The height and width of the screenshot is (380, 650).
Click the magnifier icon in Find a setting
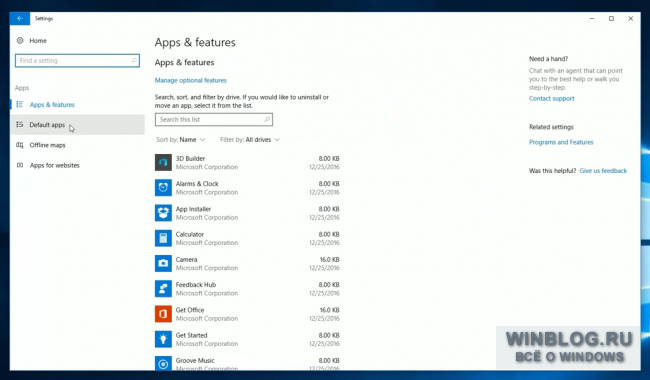pyautogui.click(x=133, y=61)
